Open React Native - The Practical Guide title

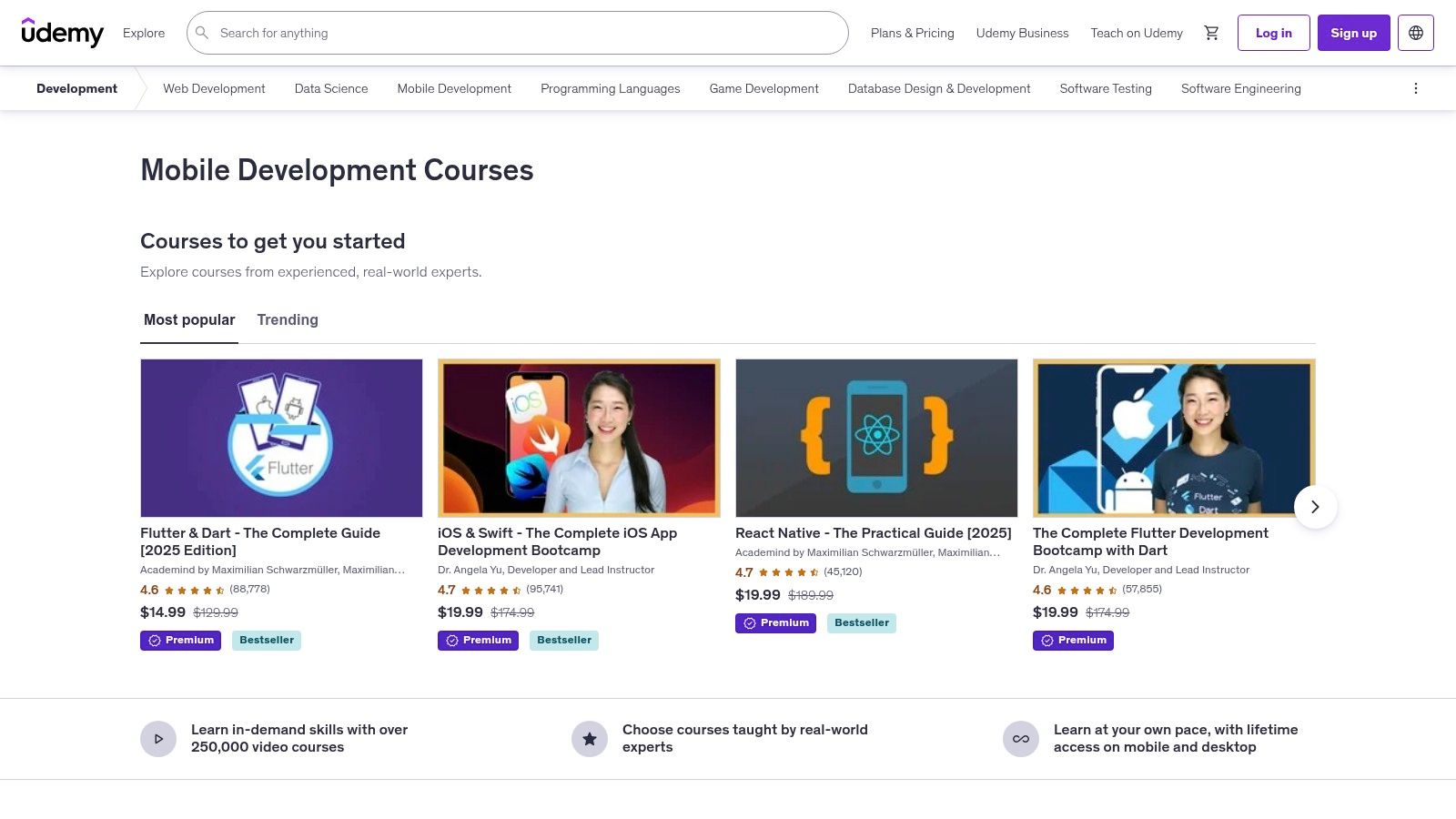[874, 533]
